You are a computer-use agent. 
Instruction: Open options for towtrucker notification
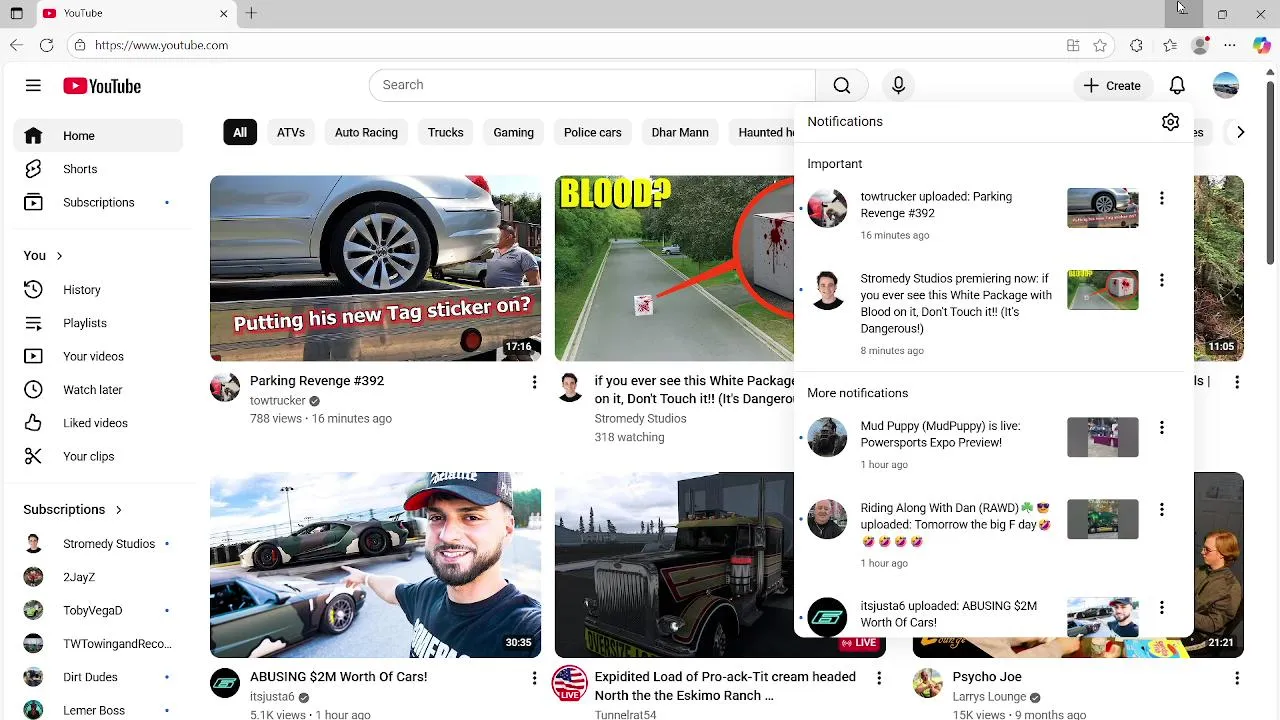tap(1162, 198)
